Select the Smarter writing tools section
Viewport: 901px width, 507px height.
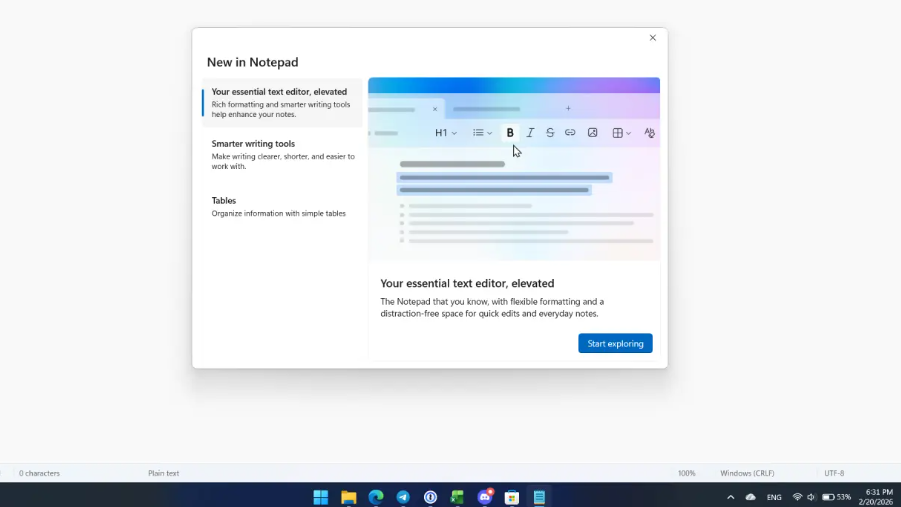(281, 154)
